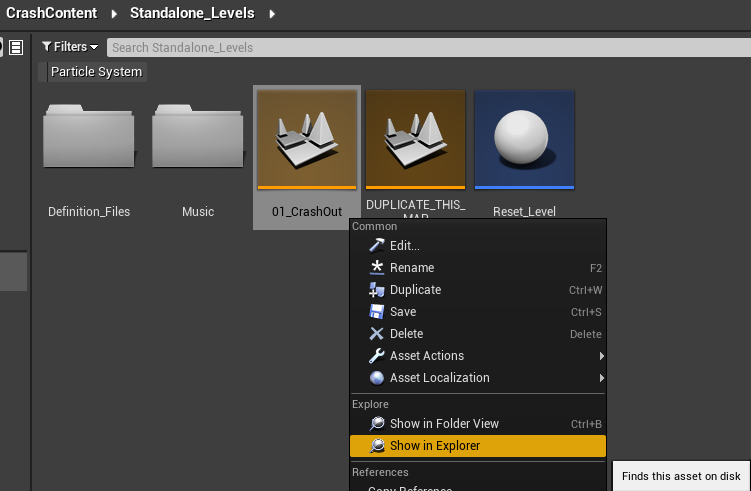The width and height of the screenshot is (751, 491).
Task: Choose Save from context menu
Action: [x=478, y=311]
